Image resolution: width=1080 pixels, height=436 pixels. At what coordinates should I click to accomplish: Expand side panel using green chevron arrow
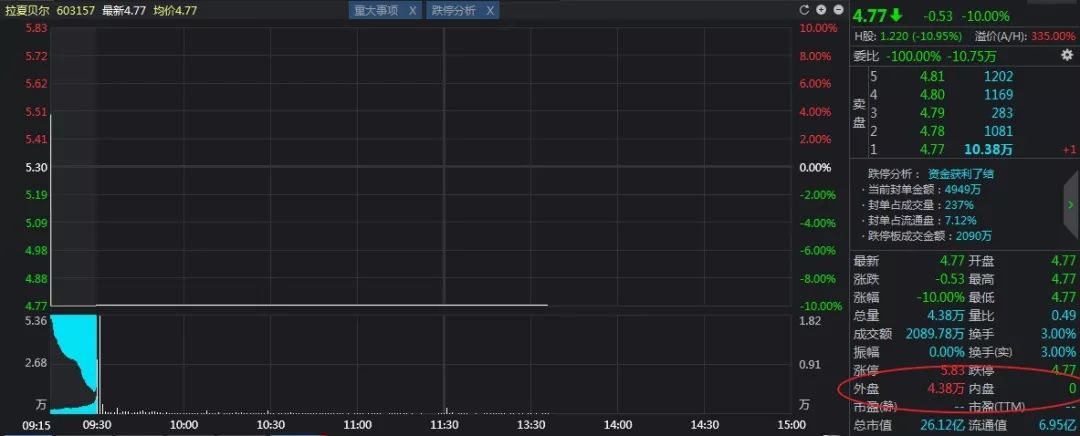coord(1070,204)
